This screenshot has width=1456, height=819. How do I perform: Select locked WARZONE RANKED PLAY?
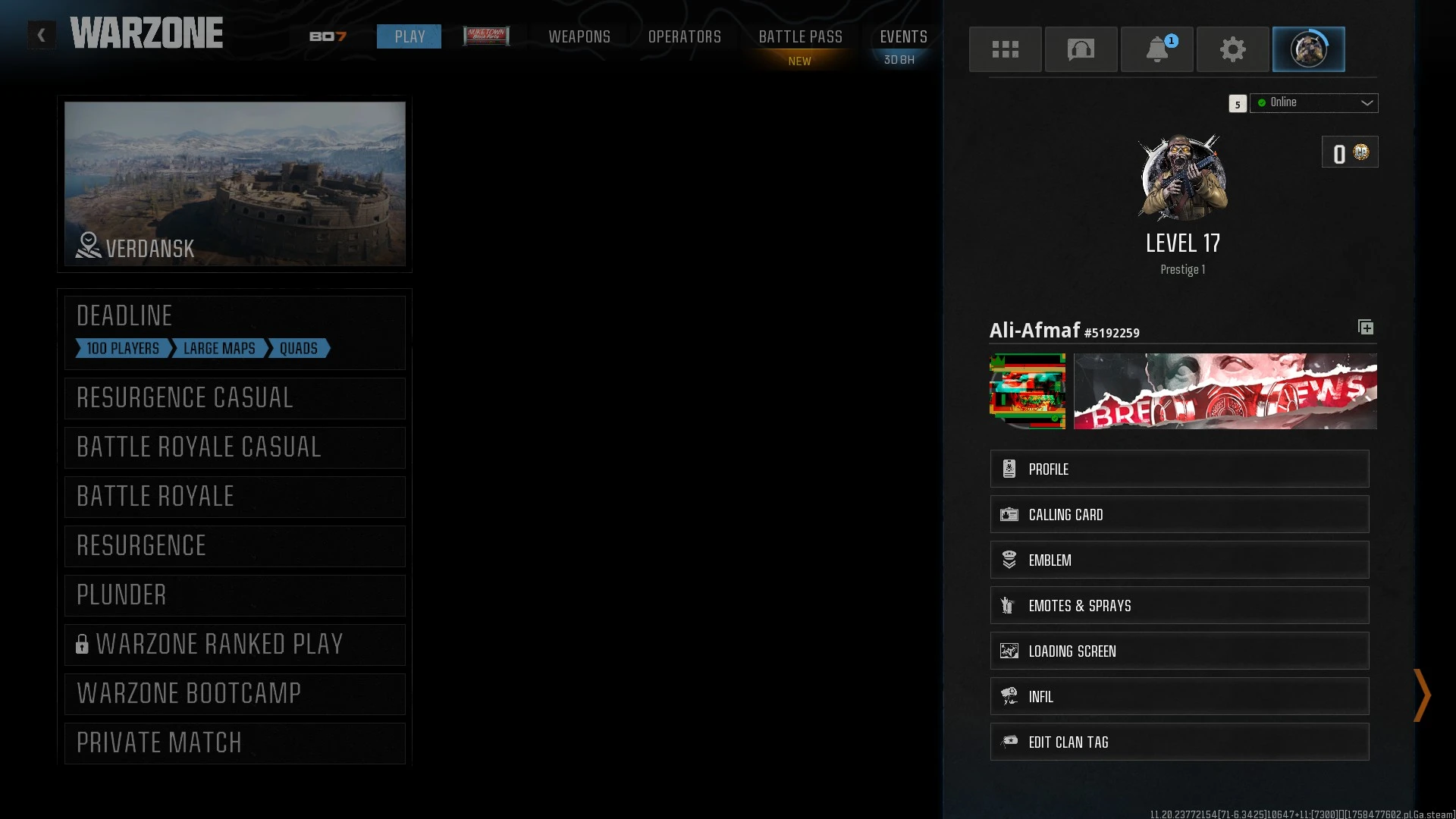pos(235,645)
